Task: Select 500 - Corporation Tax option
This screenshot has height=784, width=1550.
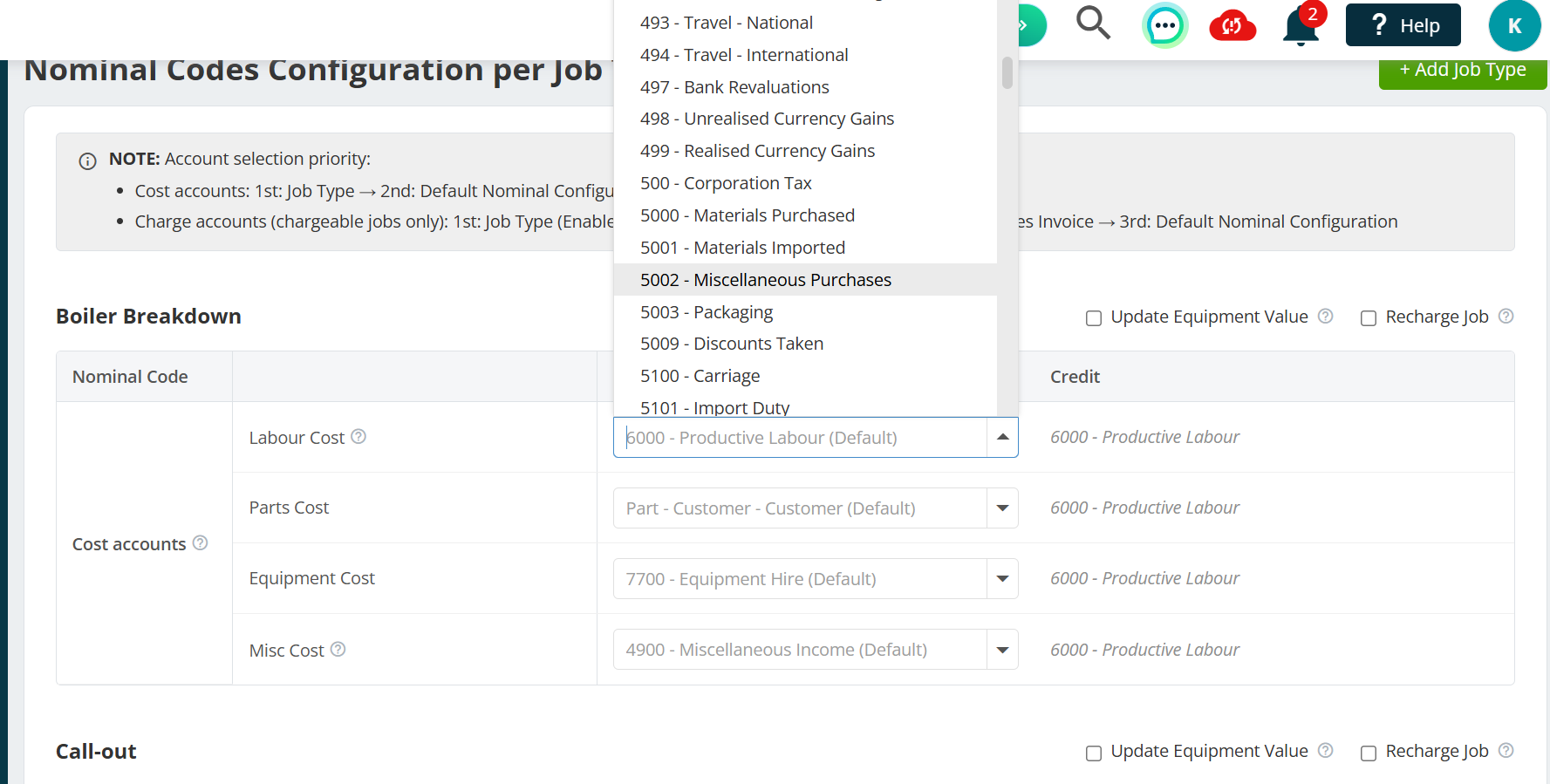Action: pos(805,183)
